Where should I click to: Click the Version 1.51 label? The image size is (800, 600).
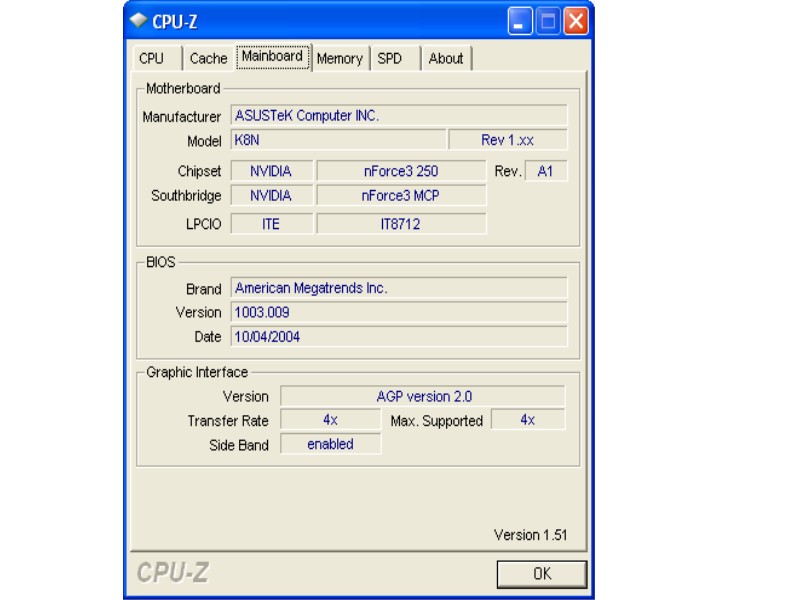pos(530,535)
